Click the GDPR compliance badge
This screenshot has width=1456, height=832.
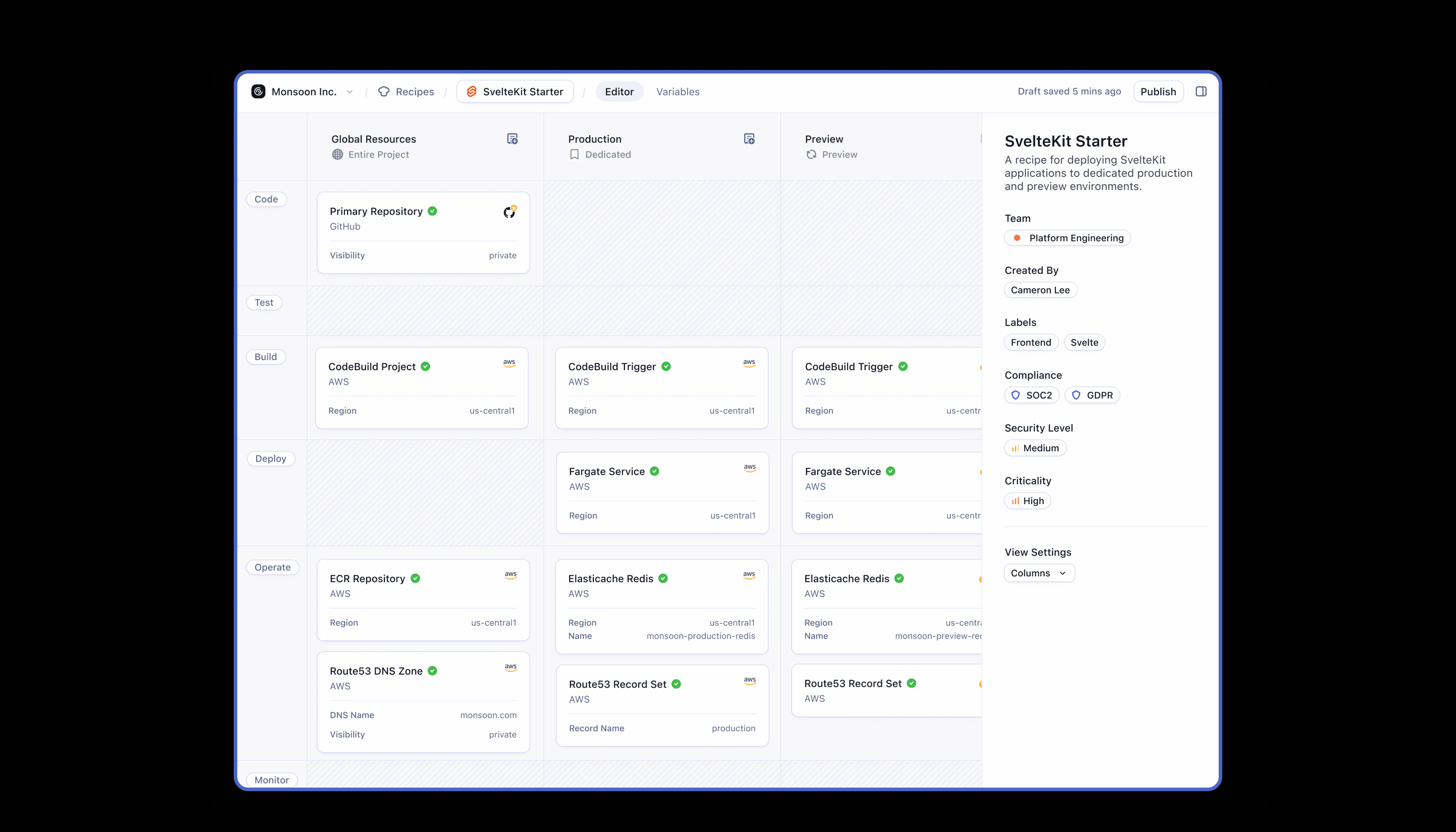coord(1093,395)
